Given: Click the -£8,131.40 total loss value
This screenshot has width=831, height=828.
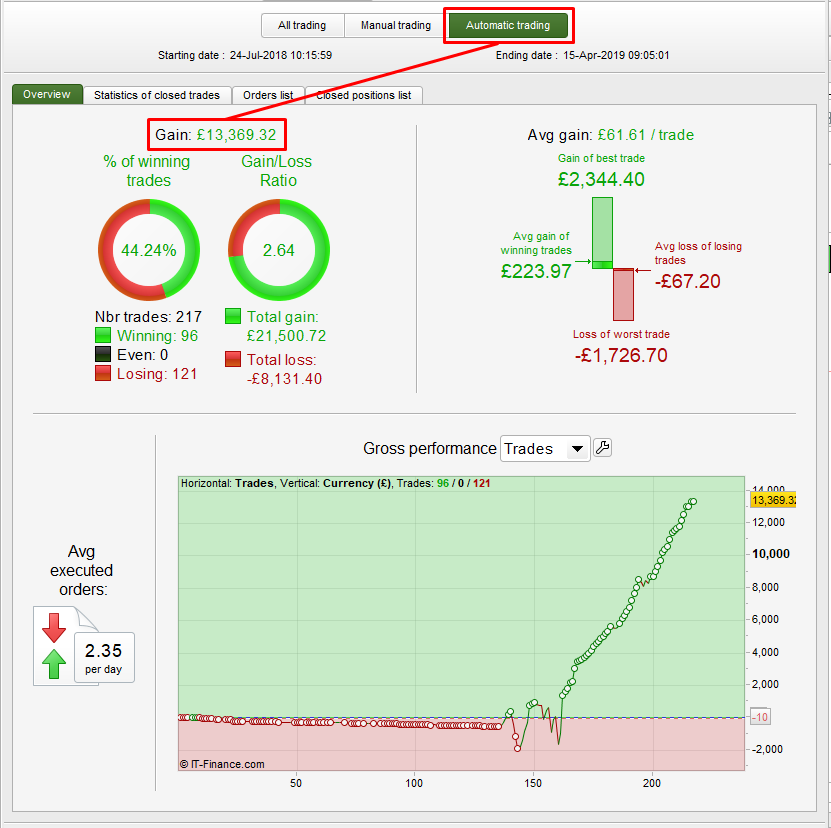Looking at the screenshot, I should click(284, 378).
